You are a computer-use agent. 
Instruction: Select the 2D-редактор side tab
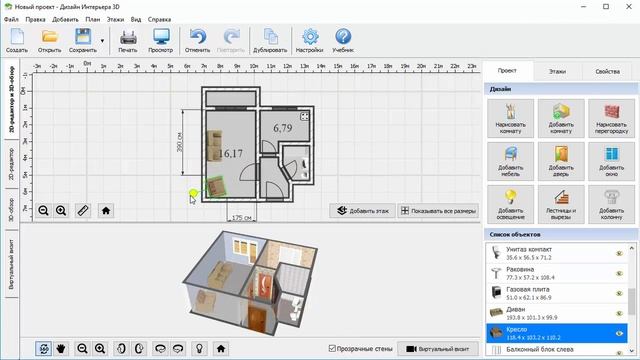pos(11,164)
